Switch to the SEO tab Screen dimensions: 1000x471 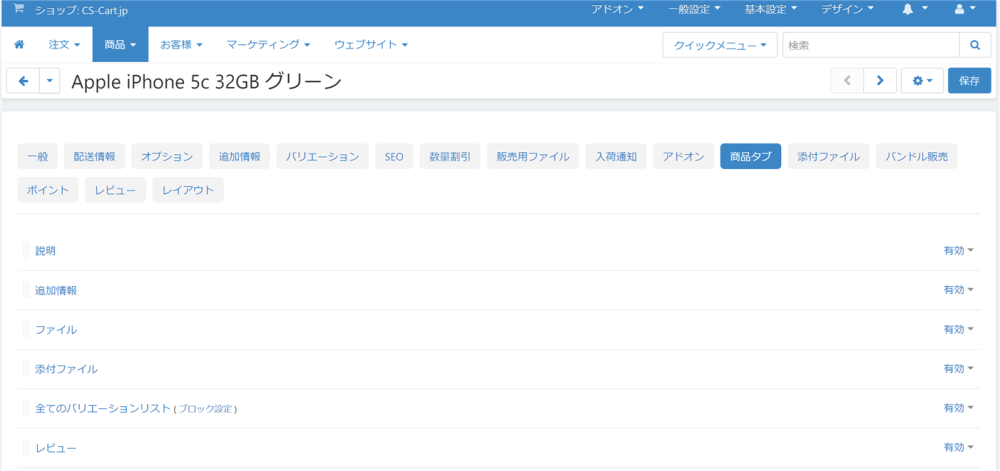(x=394, y=156)
